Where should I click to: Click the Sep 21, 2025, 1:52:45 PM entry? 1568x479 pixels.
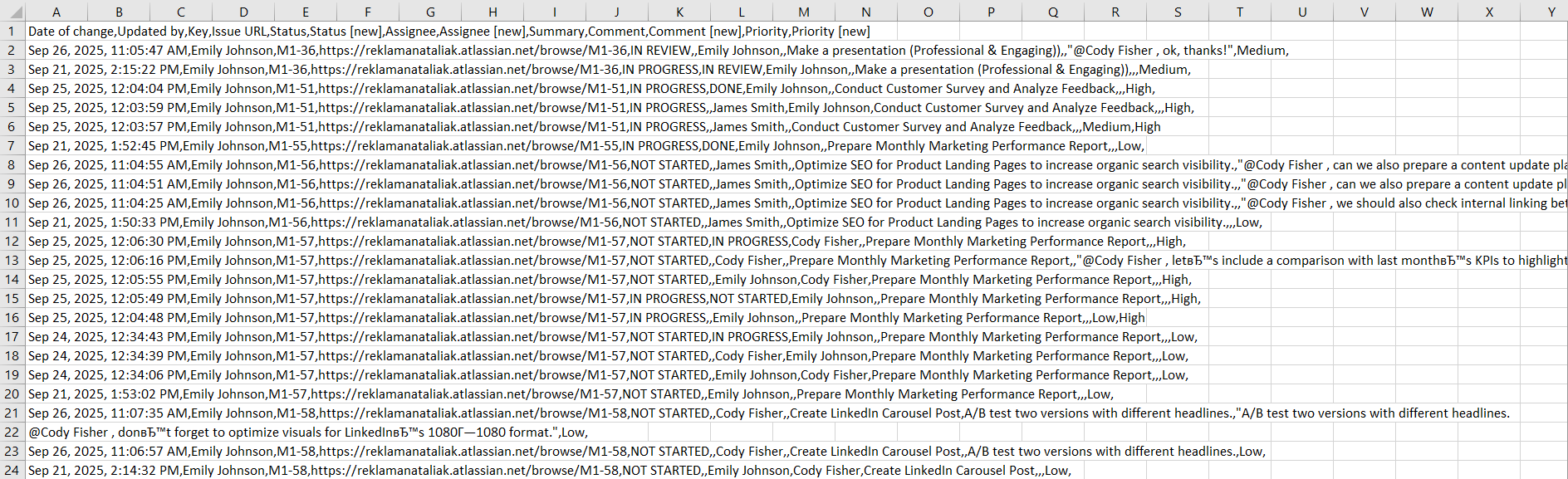click(x=104, y=146)
